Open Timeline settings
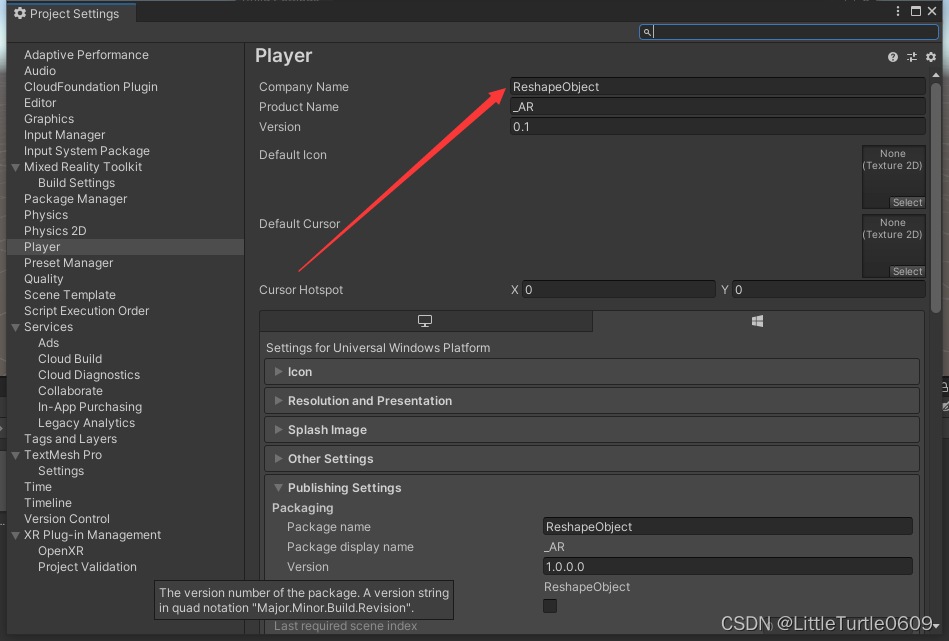Image resolution: width=949 pixels, height=641 pixels. 48,503
